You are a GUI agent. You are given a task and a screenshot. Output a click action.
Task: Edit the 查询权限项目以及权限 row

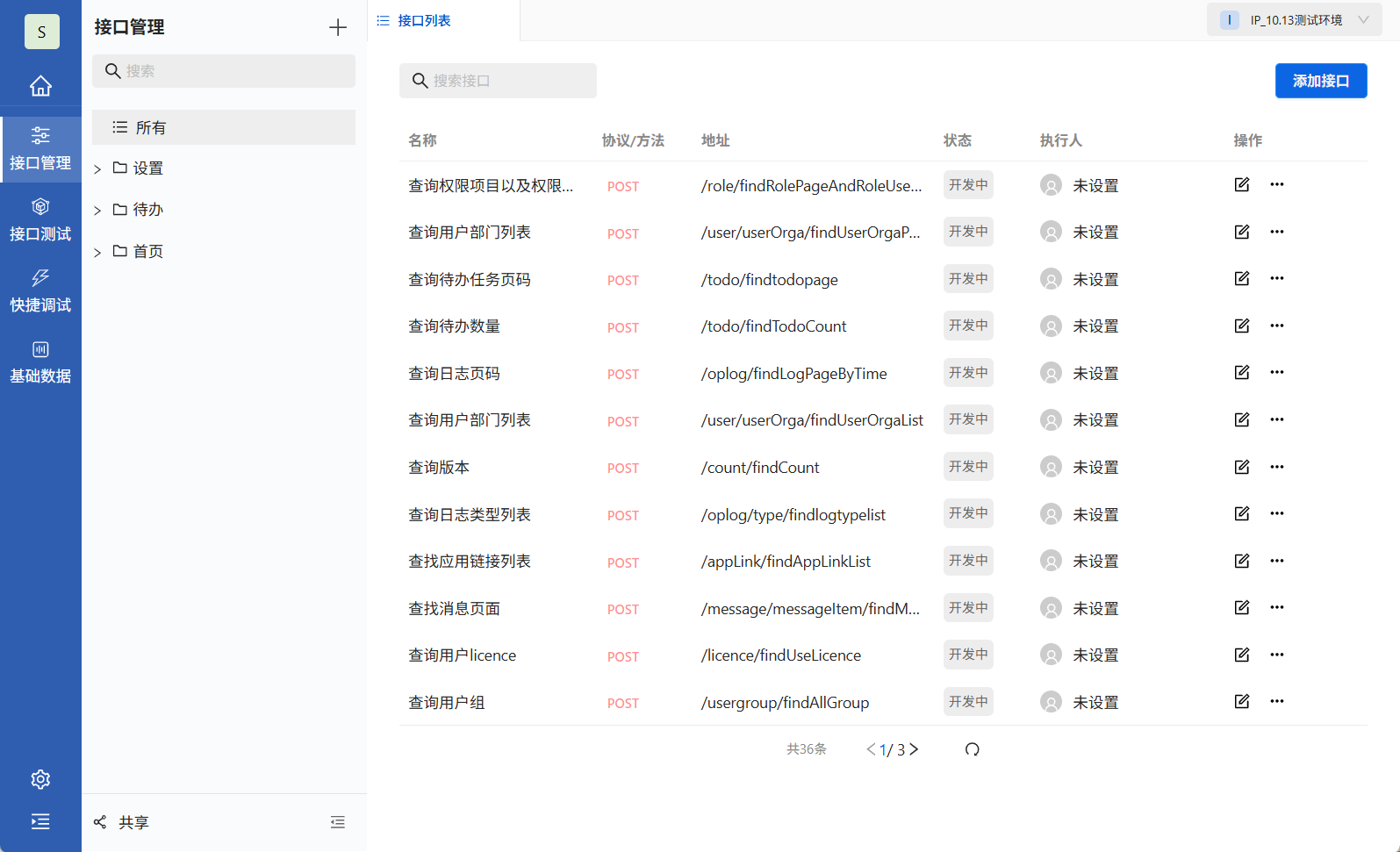click(1242, 184)
